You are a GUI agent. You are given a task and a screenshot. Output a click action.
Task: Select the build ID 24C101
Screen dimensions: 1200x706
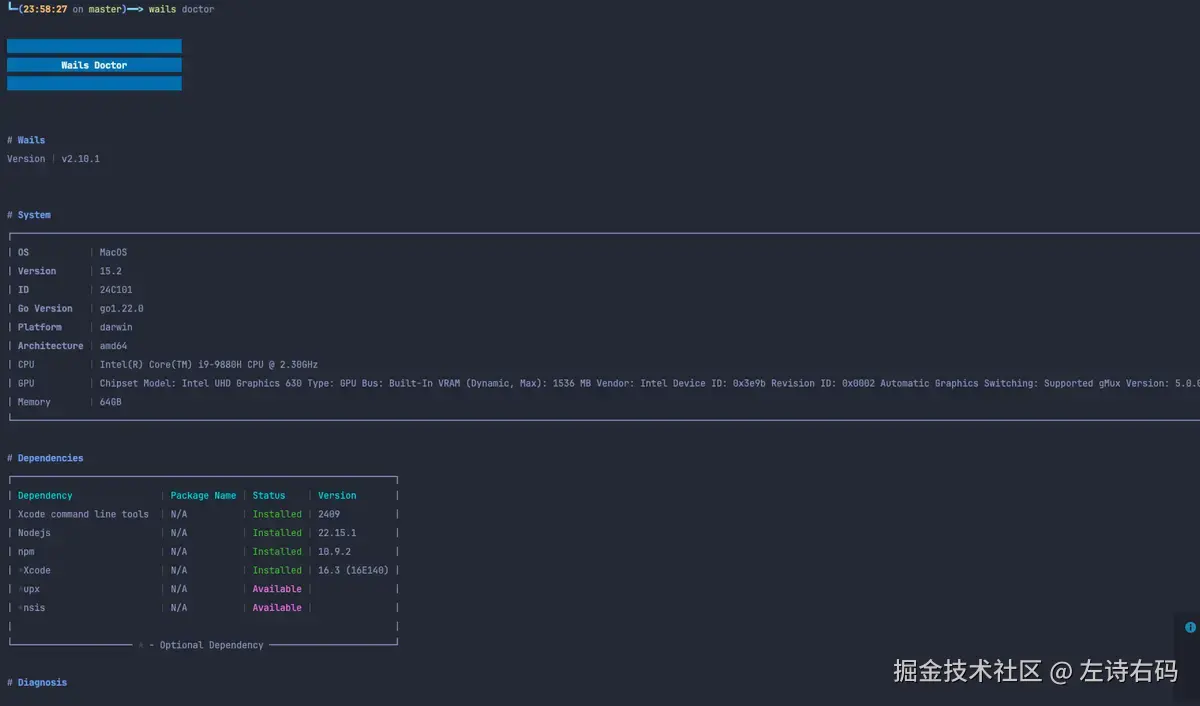click(116, 290)
